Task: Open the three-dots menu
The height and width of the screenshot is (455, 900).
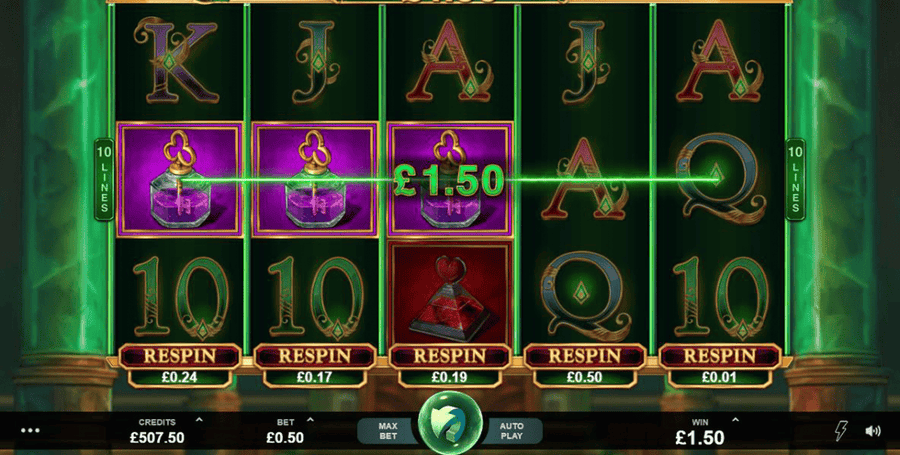Action: 30,430
